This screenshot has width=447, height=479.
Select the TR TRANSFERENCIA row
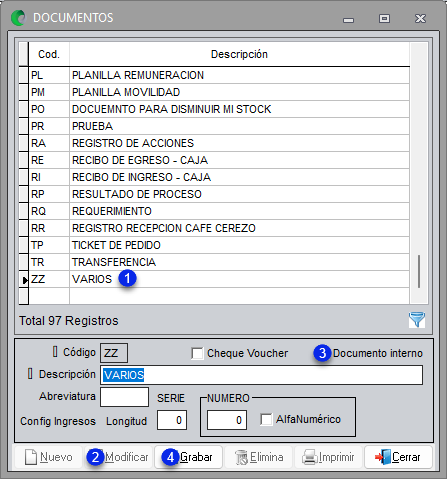pos(219,262)
